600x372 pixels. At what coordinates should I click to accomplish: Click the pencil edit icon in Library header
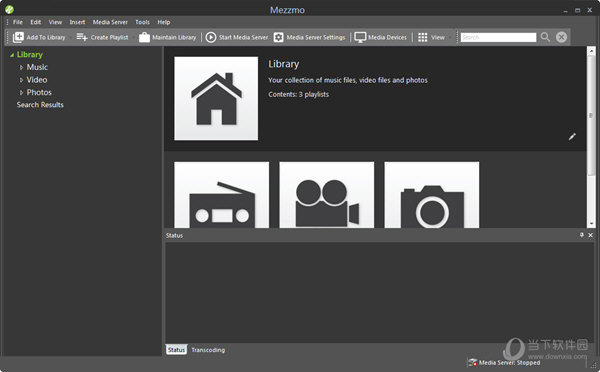(x=572, y=136)
